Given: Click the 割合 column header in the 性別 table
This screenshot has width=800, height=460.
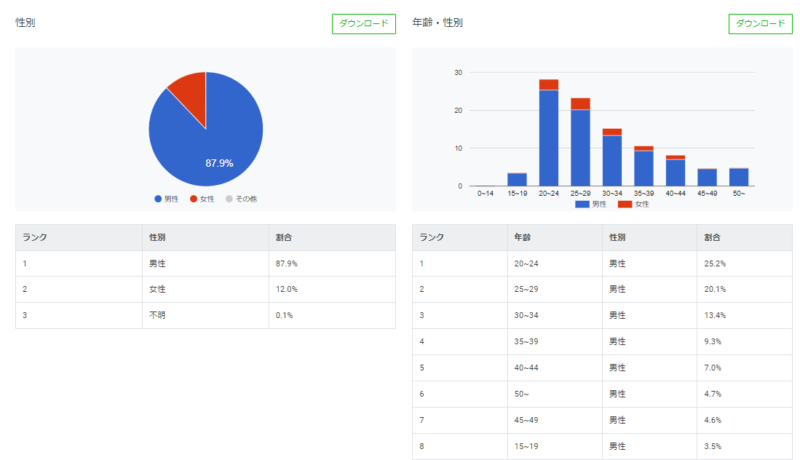Looking at the screenshot, I should (285, 238).
